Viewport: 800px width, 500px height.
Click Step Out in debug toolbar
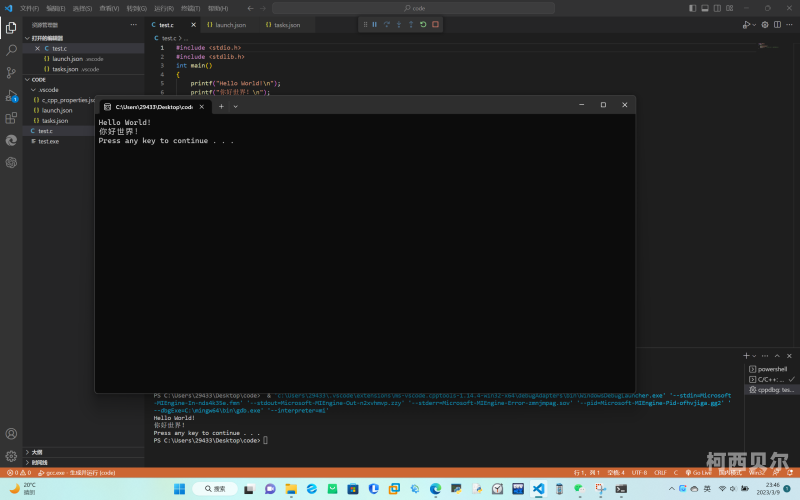click(411, 24)
